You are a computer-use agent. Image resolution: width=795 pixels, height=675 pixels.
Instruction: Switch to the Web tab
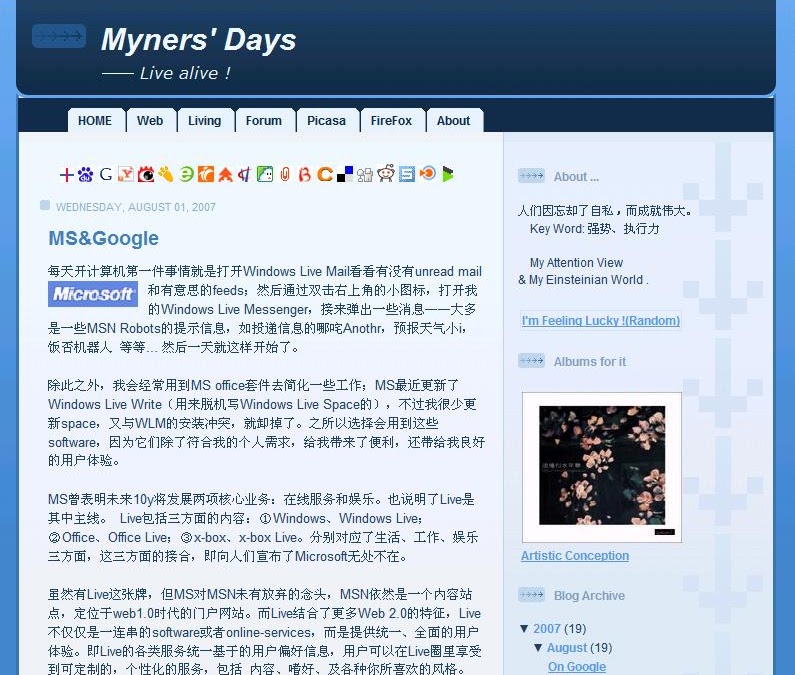[150, 121]
